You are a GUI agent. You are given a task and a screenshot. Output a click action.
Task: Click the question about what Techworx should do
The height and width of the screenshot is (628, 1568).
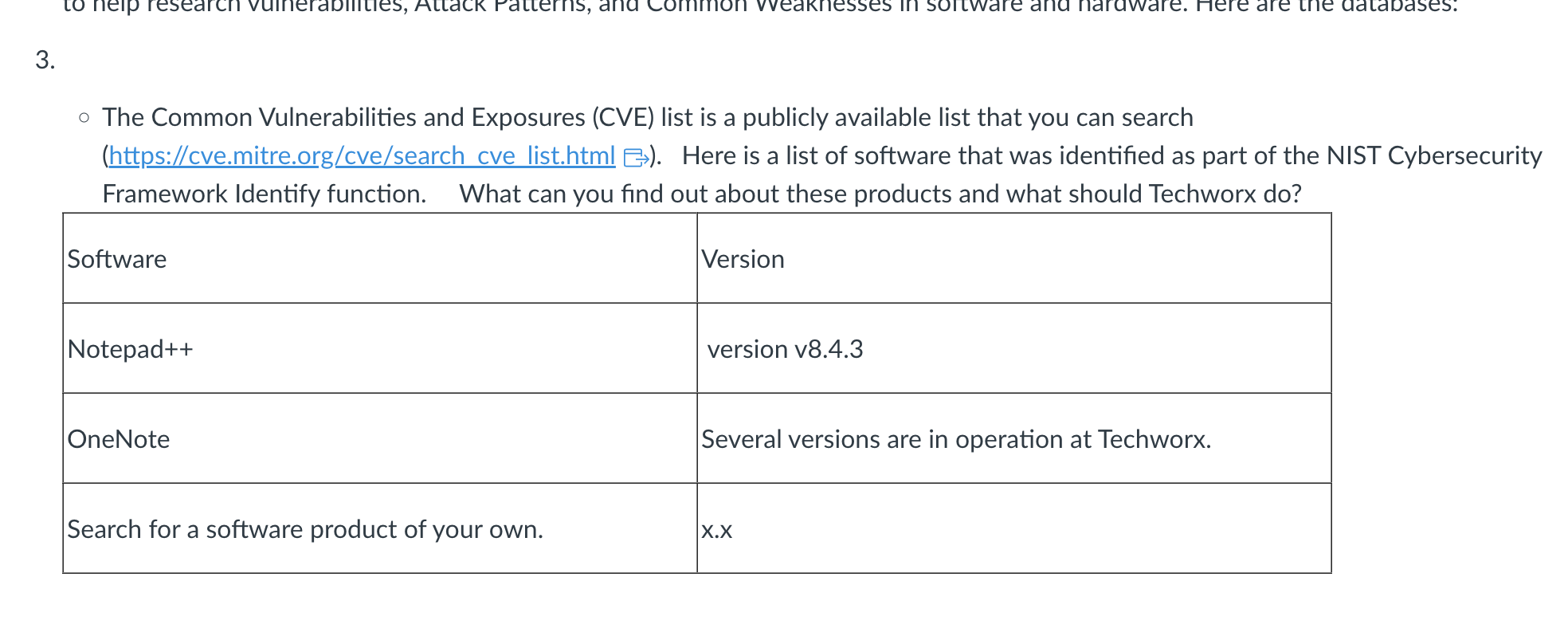[880, 194]
